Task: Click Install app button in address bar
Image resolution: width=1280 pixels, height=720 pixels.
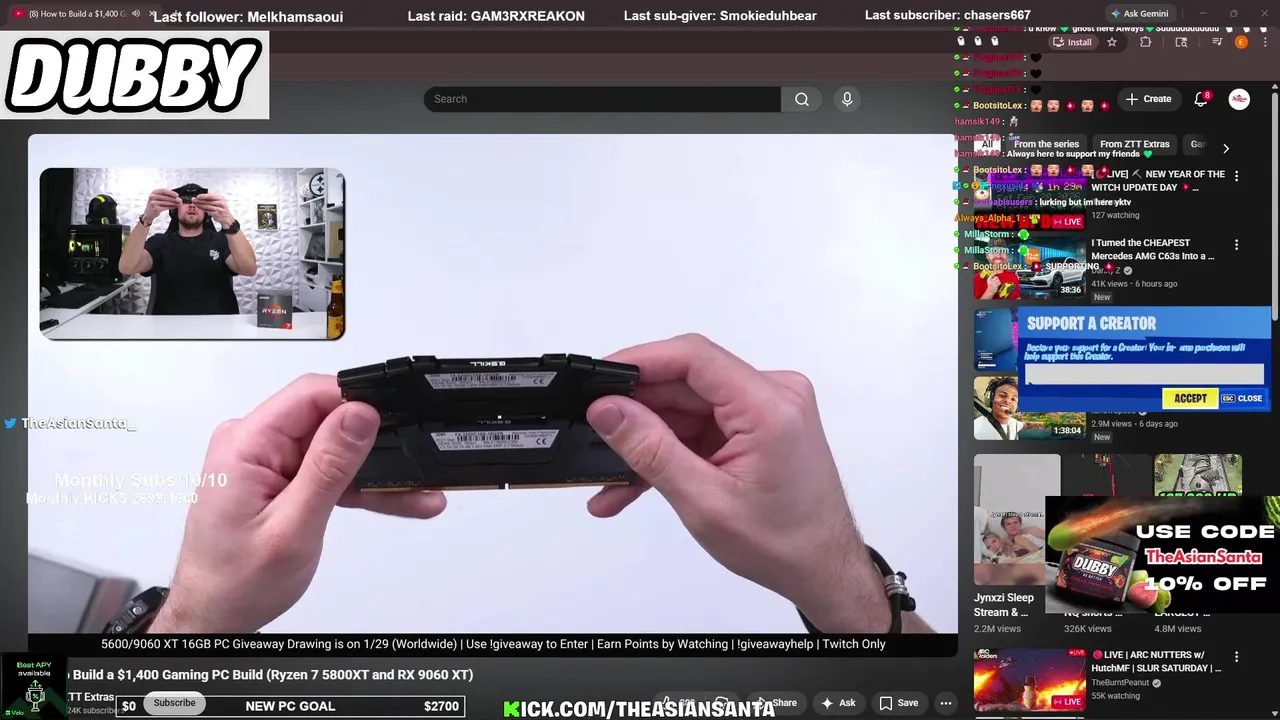Action: click(x=1073, y=42)
